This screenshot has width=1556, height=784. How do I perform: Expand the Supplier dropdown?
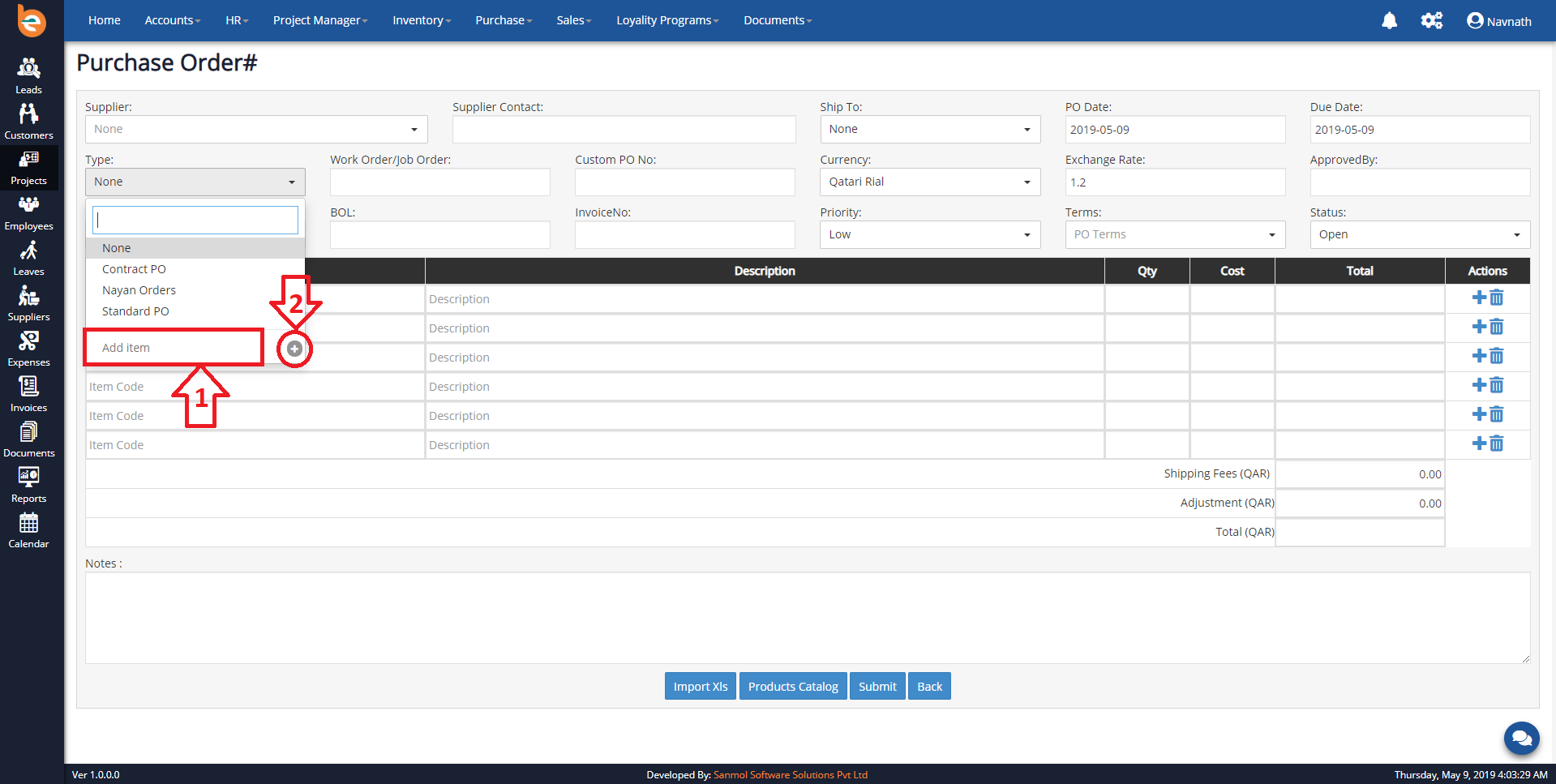click(256, 130)
